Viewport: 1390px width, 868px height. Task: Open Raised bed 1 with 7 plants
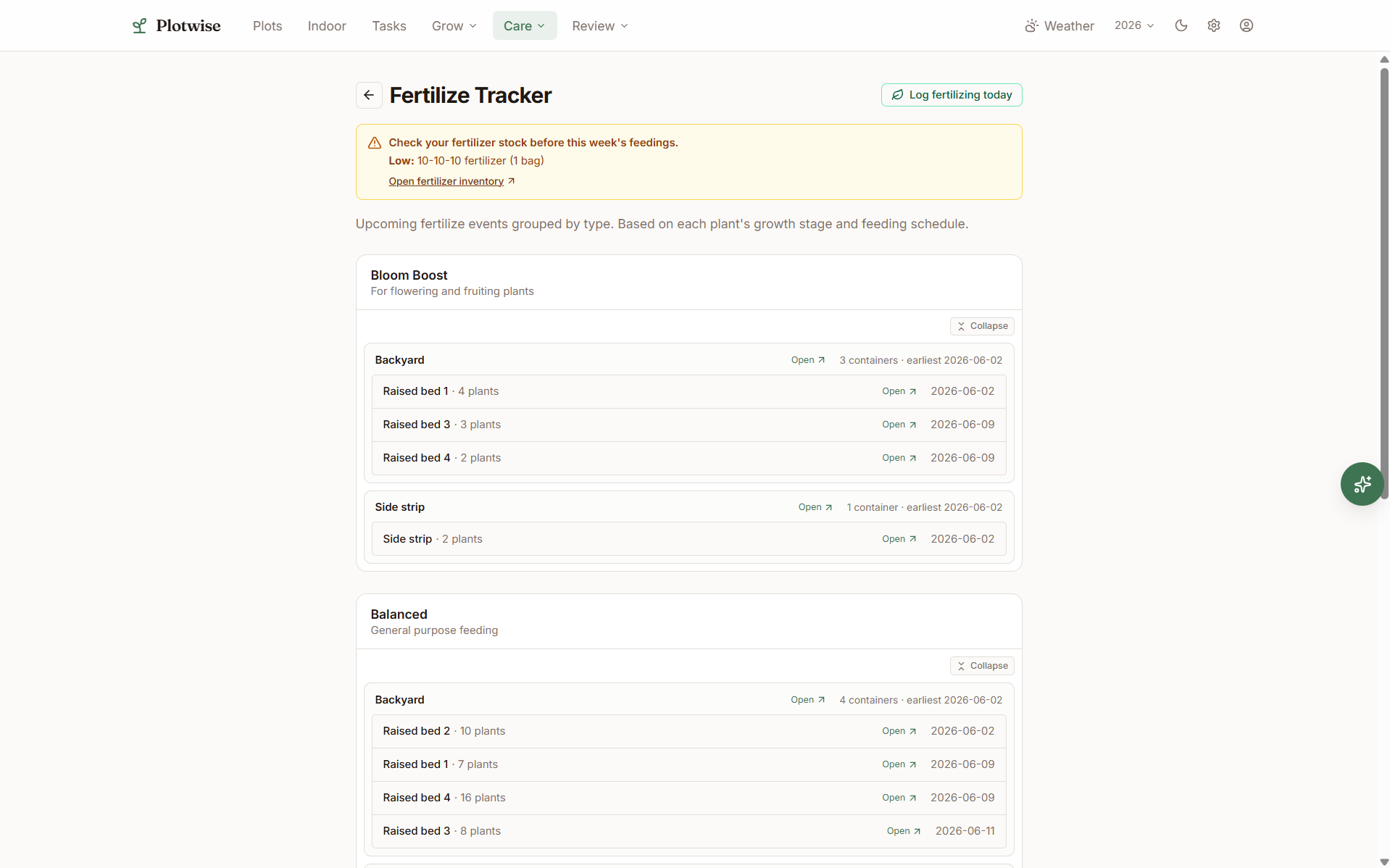[899, 764]
